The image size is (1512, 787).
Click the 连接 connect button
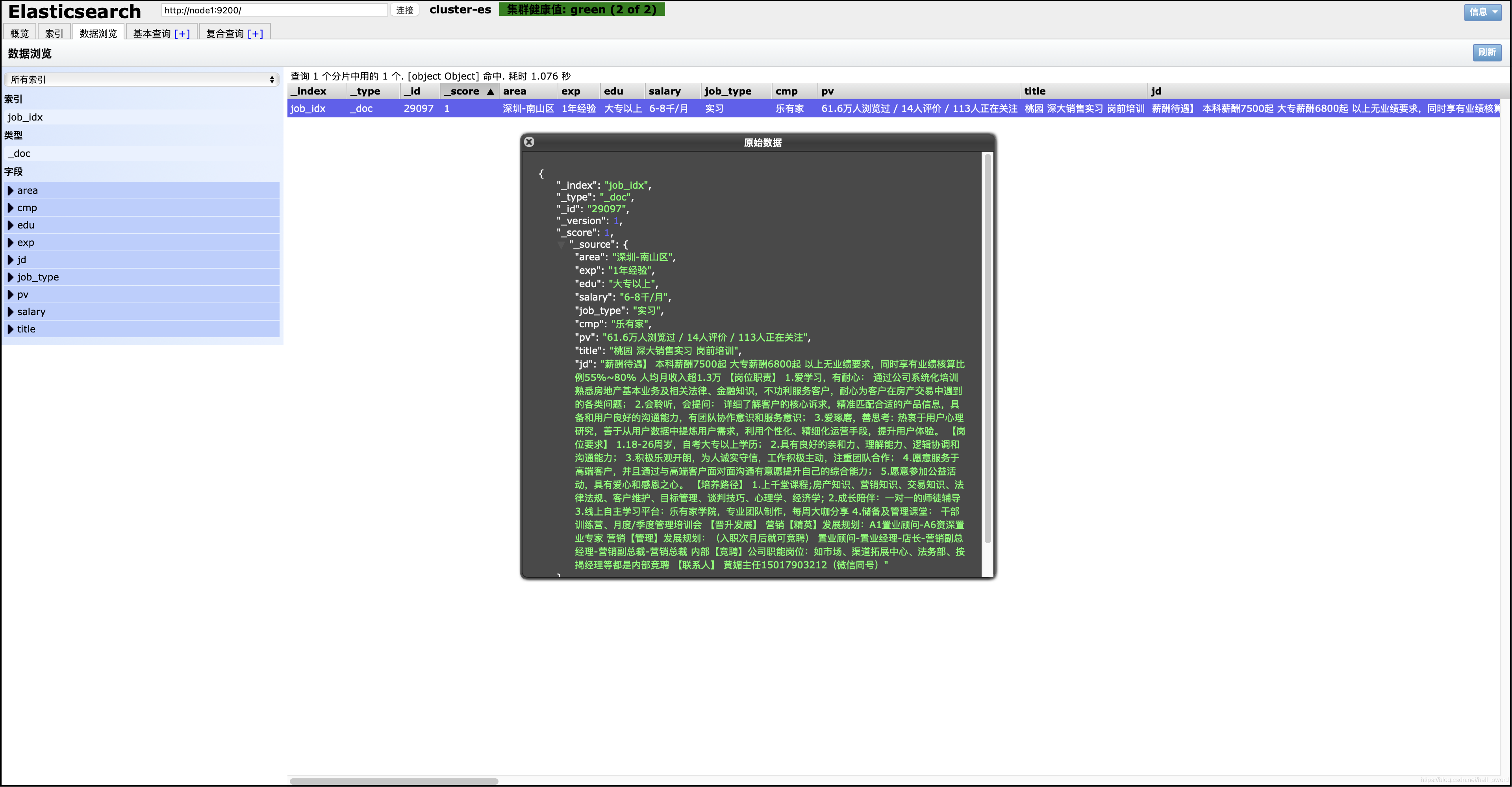pos(404,10)
